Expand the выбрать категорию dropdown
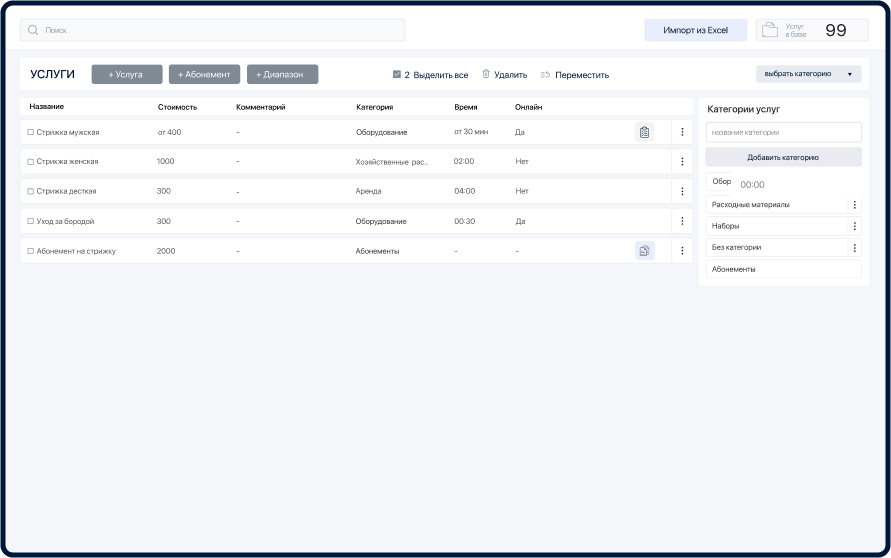The height and width of the screenshot is (558, 891). tap(808, 74)
